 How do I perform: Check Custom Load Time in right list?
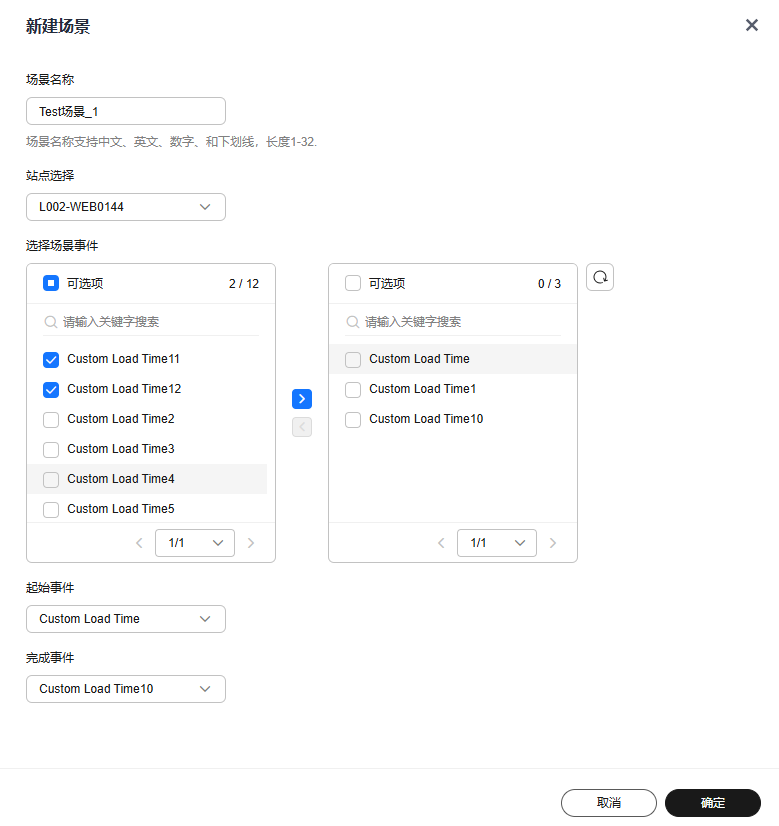tap(353, 360)
